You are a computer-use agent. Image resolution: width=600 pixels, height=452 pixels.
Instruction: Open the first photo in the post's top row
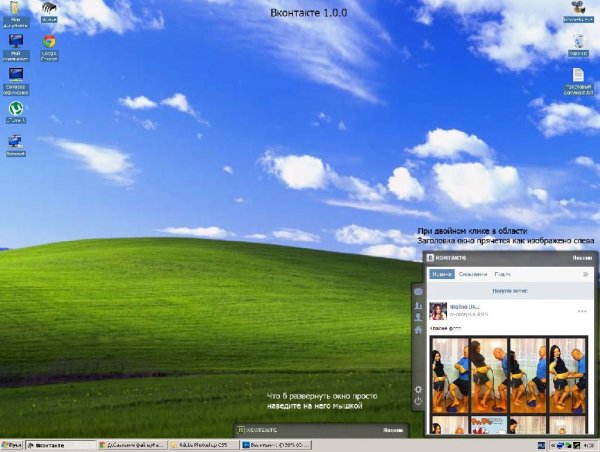(x=450, y=376)
